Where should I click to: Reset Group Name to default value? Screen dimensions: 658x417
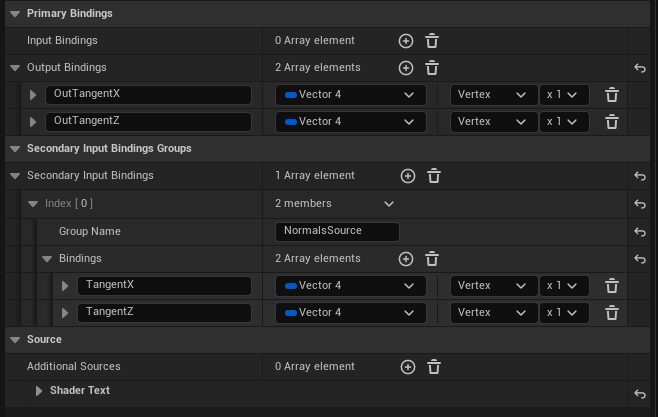coord(640,231)
